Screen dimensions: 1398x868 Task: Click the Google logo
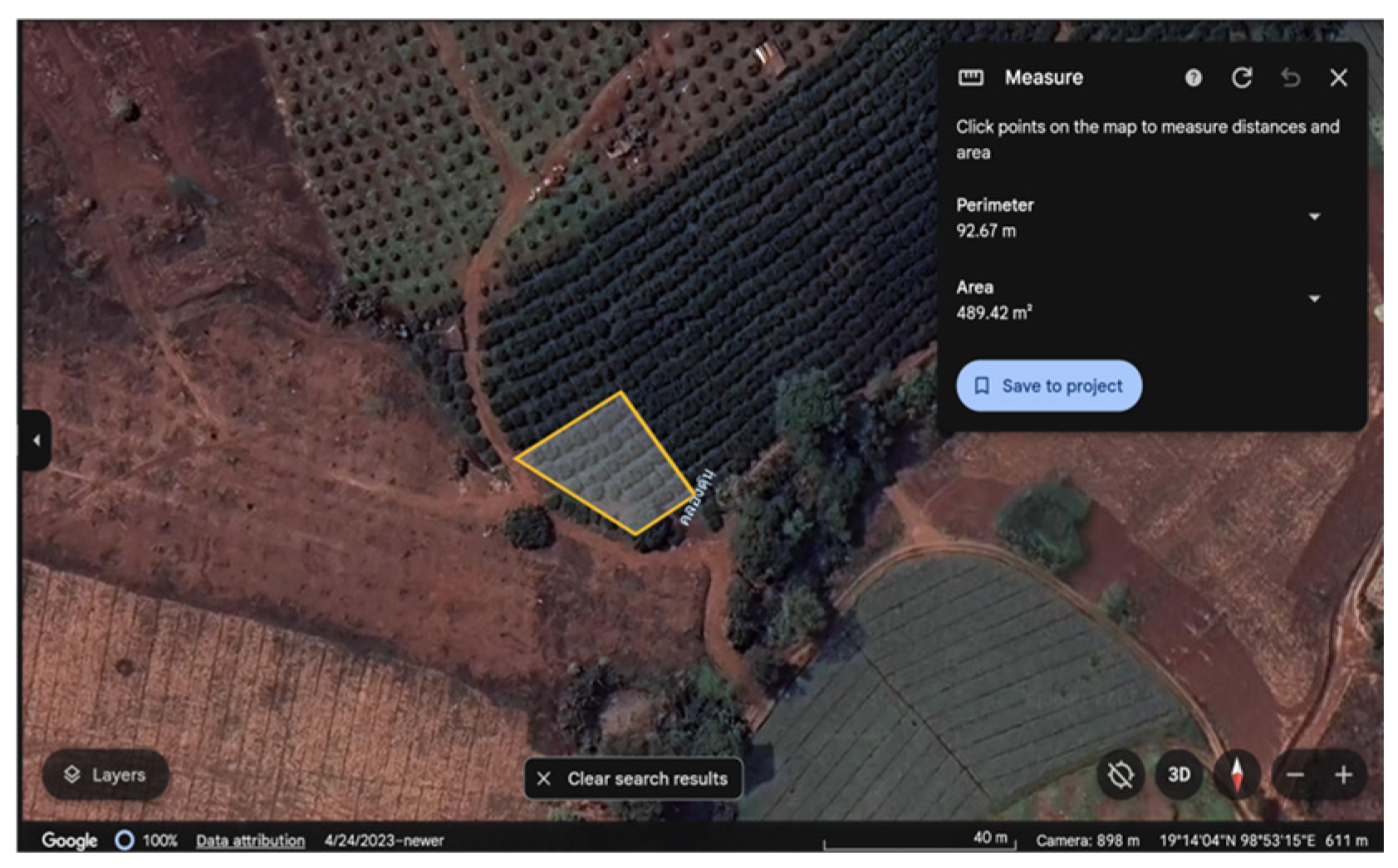70,841
